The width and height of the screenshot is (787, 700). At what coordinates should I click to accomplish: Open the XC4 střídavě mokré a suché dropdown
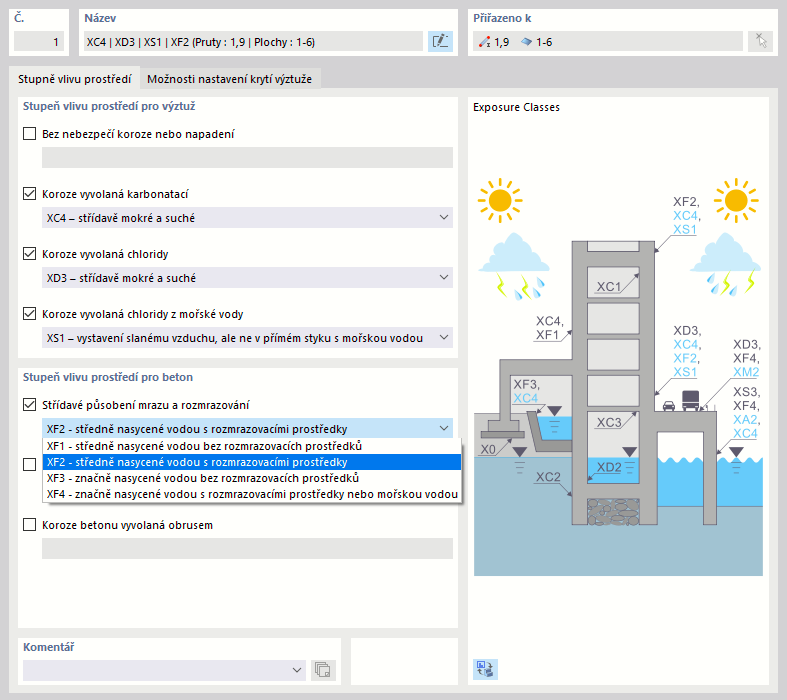pyautogui.click(x=247, y=218)
